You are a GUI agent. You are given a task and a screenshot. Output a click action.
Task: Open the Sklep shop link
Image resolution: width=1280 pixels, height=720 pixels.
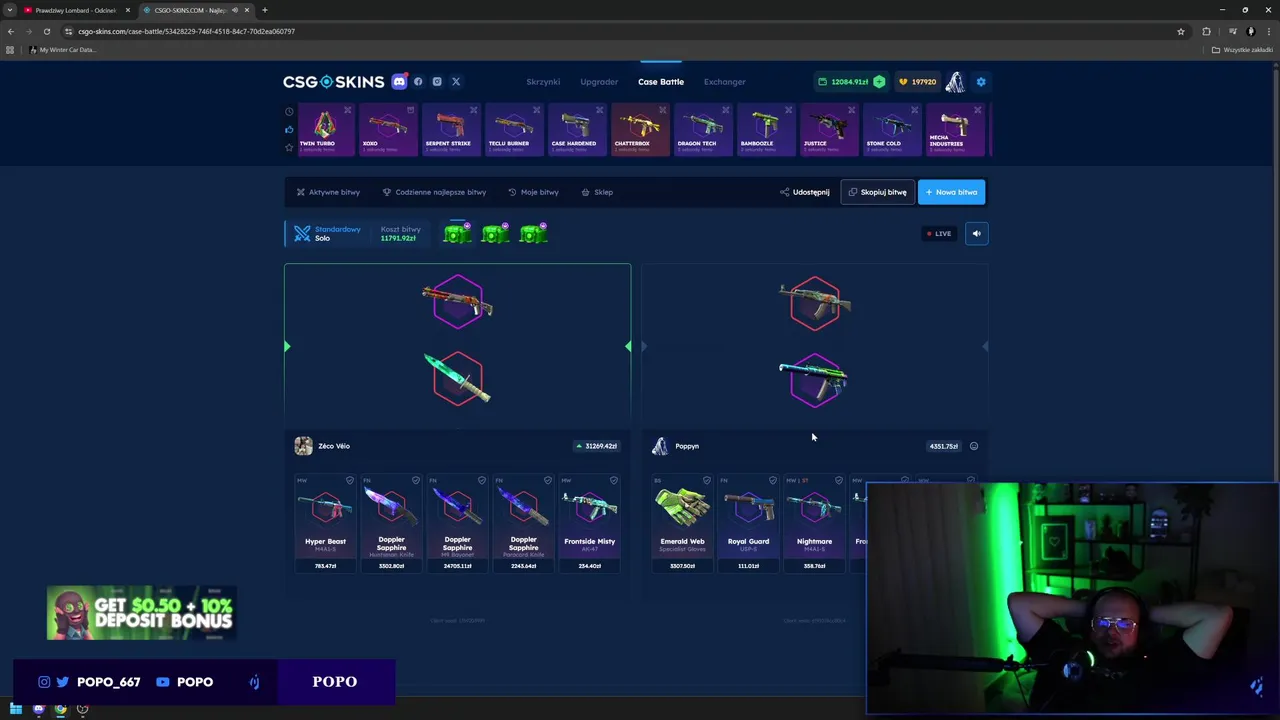pyautogui.click(x=597, y=192)
